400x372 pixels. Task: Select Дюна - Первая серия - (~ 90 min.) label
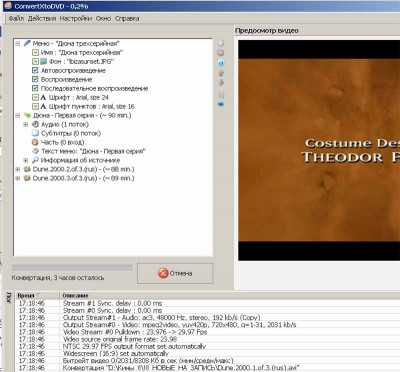tap(82, 115)
